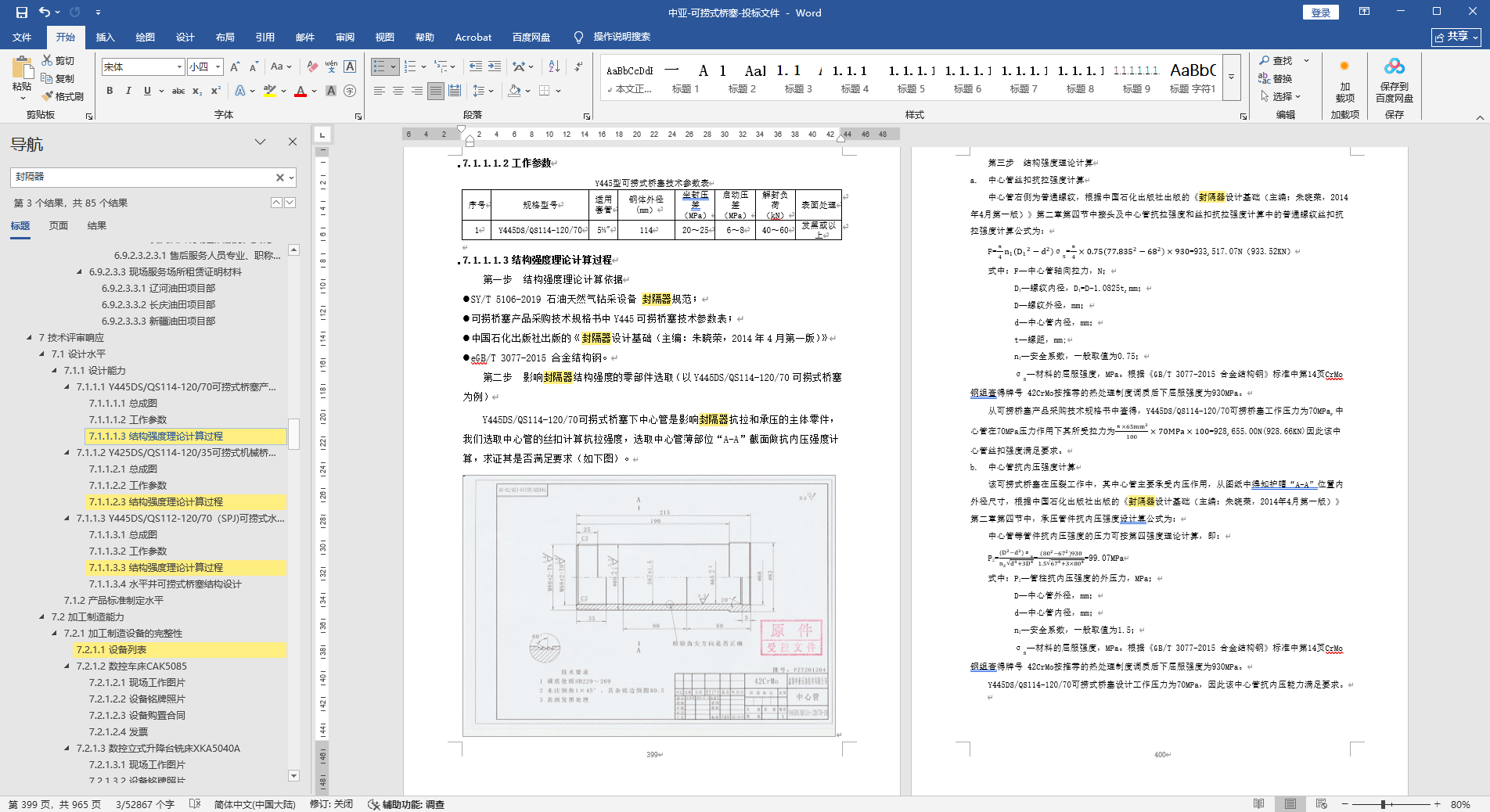Click the Copy (复制) button
The width and height of the screenshot is (1490, 812).
tap(58, 78)
